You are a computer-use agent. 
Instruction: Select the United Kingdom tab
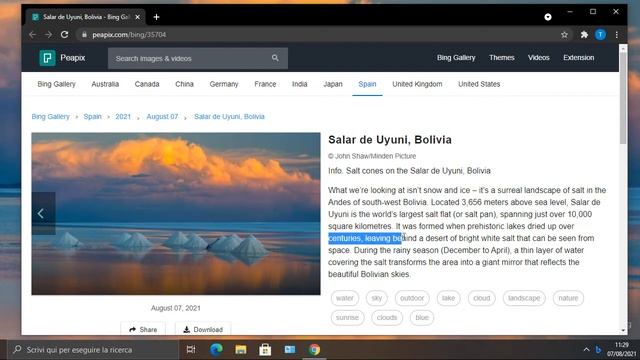417,84
